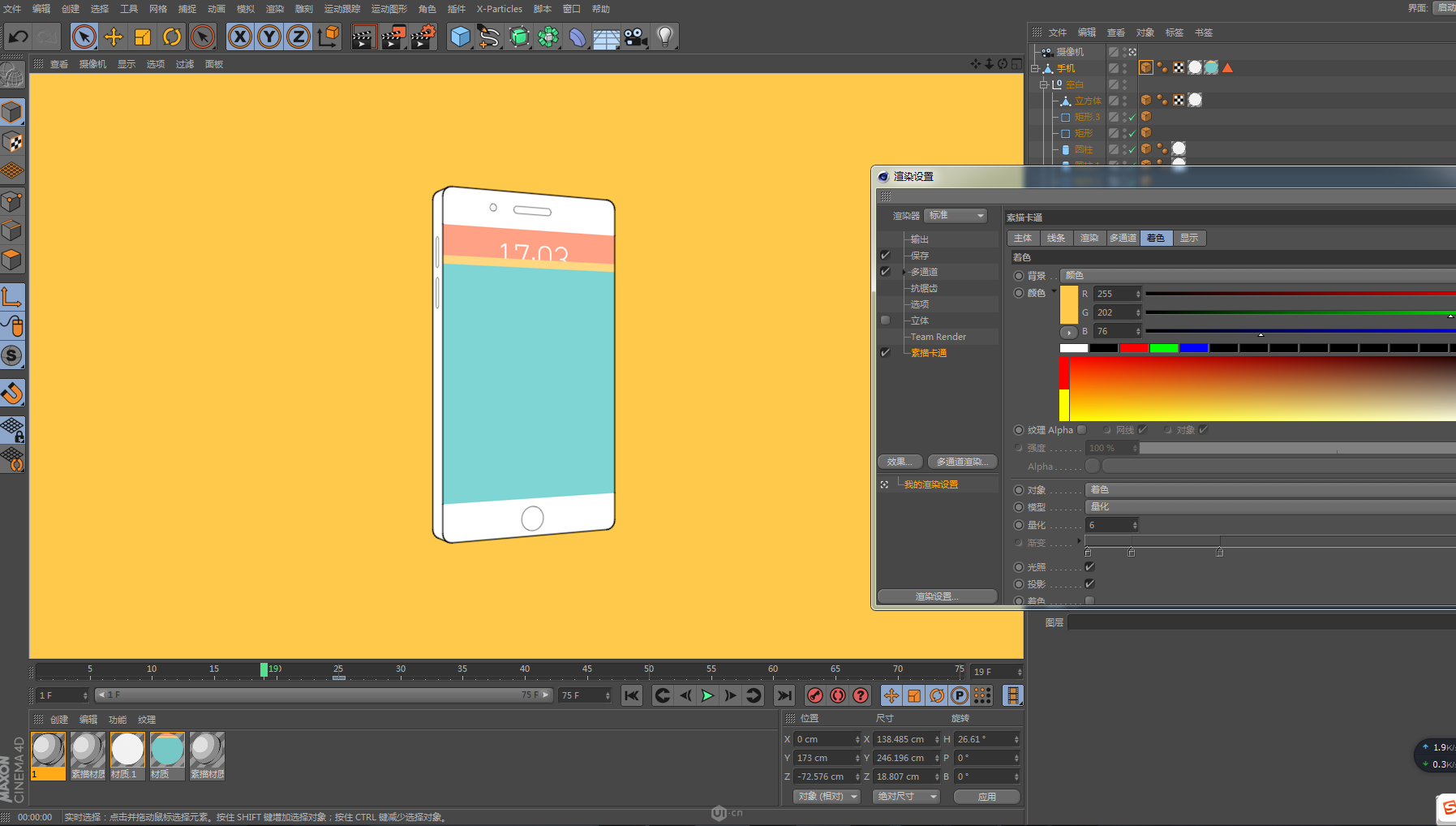This screenshot has width=1456, height=826.
Task: Click the record active objects button
Action: click(x=815, y=695)
